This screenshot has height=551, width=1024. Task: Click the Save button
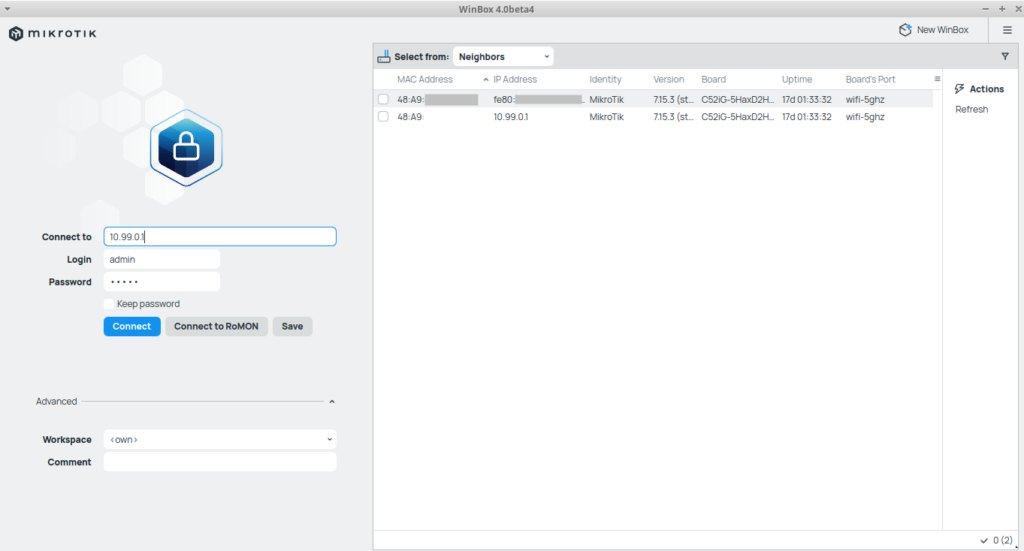click(x=292, y=326)
